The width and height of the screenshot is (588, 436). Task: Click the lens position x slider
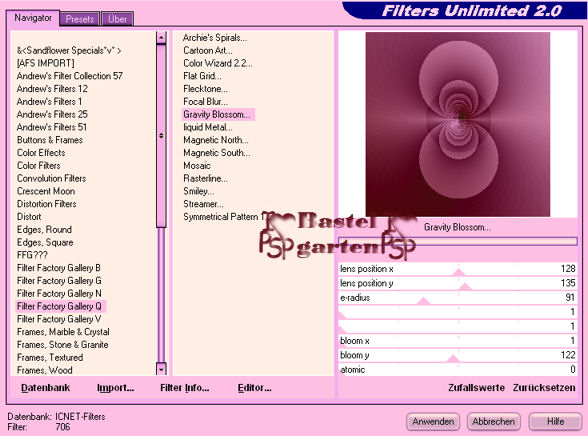pos(458,269)
